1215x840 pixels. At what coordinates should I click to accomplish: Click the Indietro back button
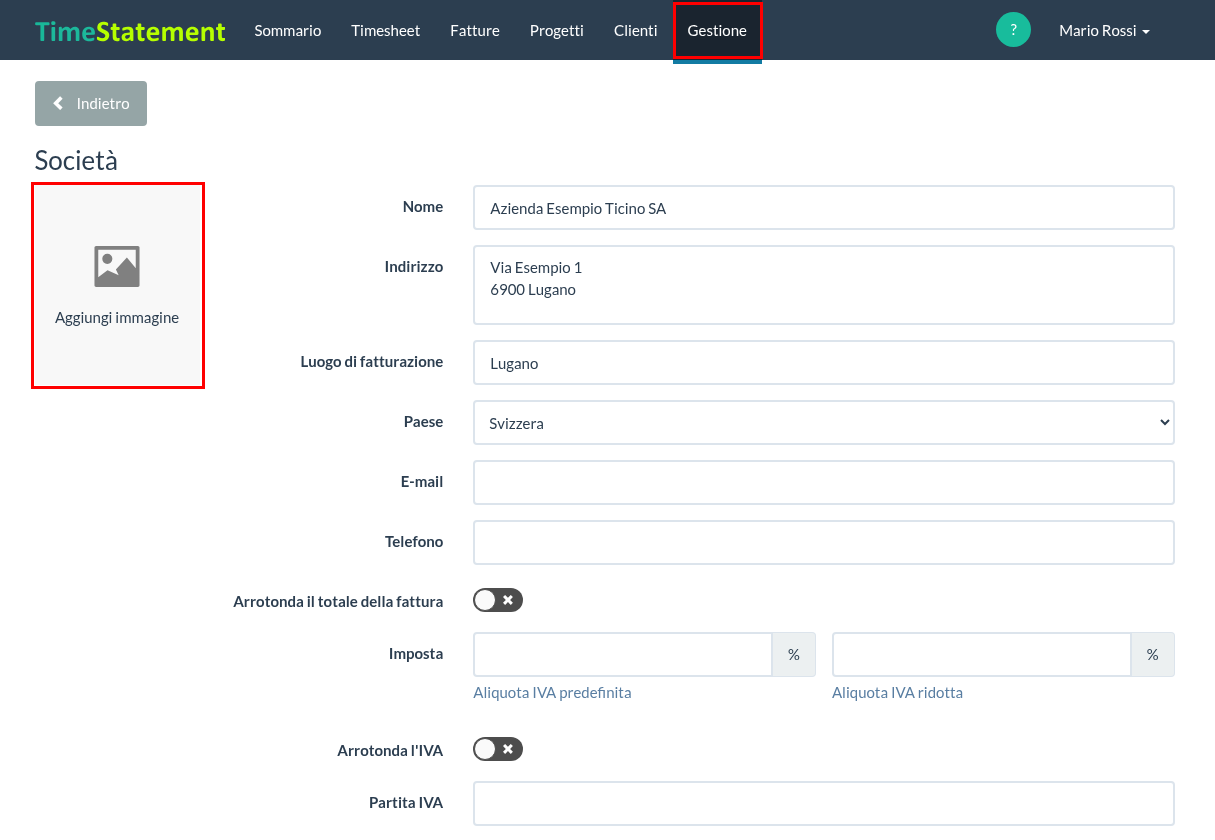91,103
